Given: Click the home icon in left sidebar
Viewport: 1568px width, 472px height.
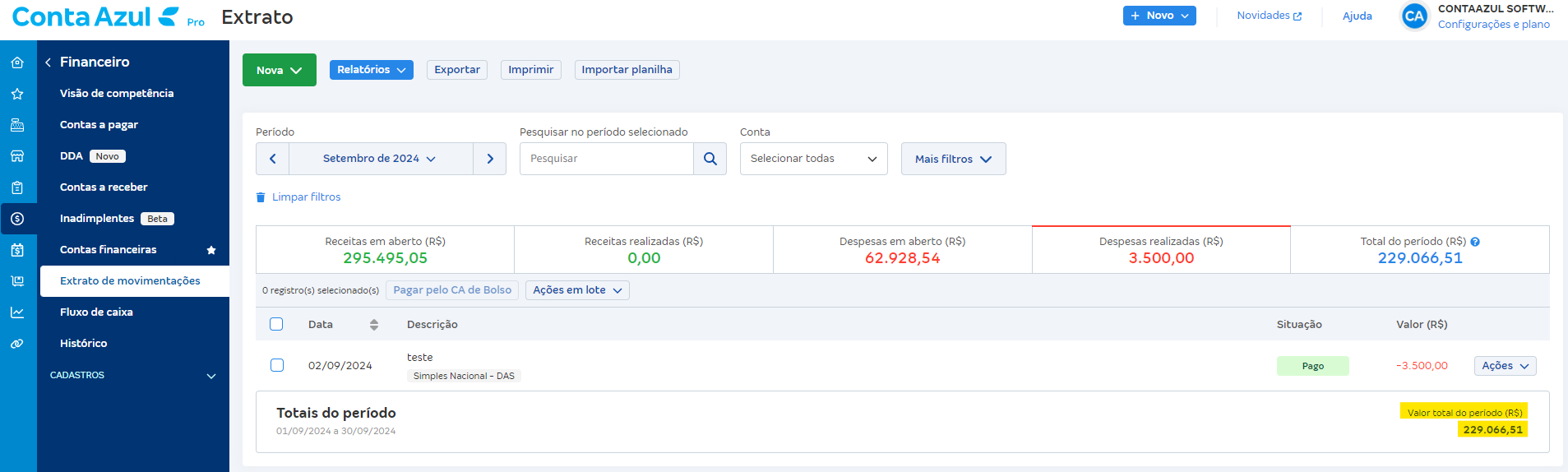Looking at the screenshot, I should 17,62.
